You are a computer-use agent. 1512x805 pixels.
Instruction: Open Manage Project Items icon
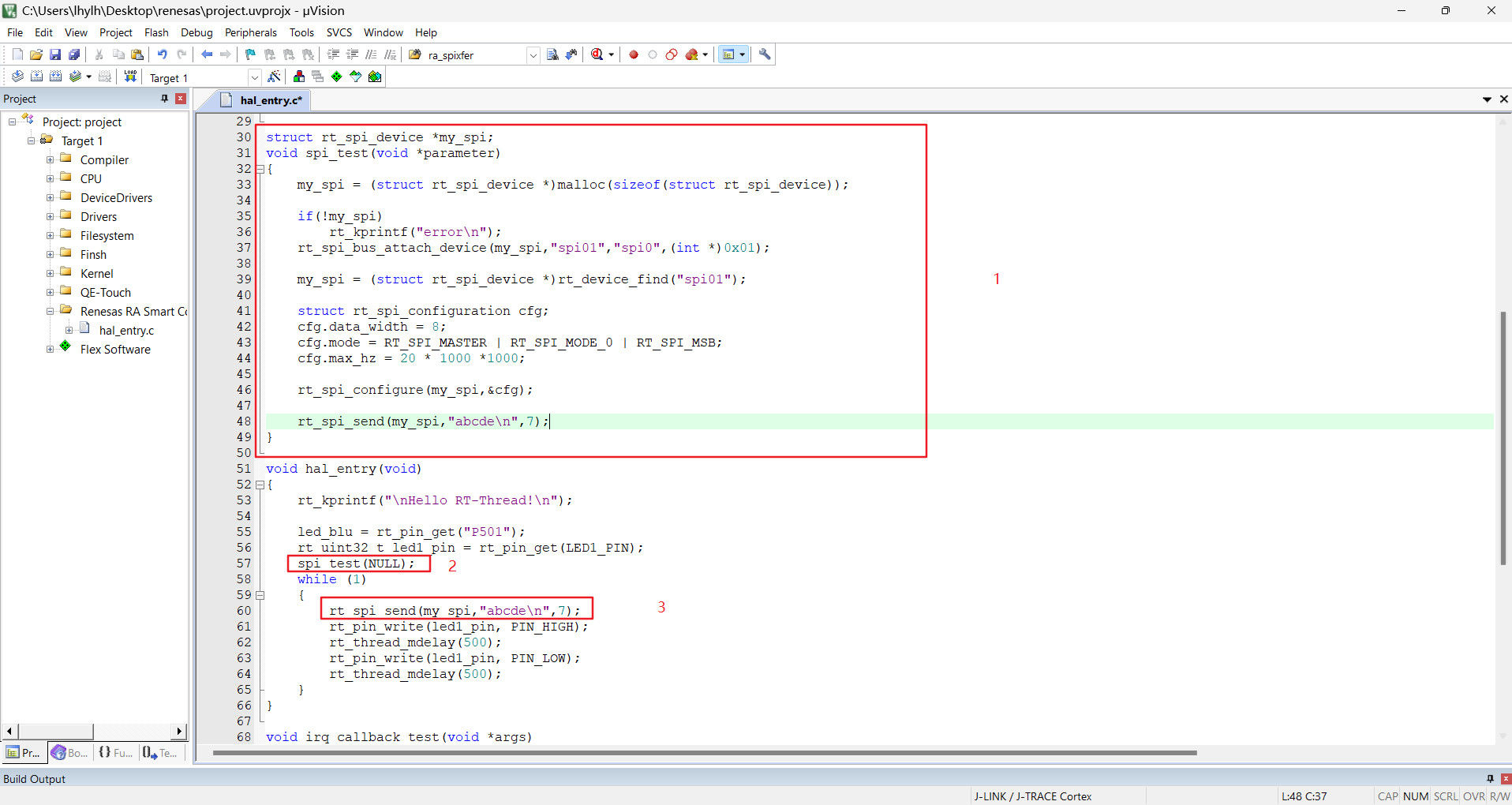pyautogui.click(x=299, y=77)
